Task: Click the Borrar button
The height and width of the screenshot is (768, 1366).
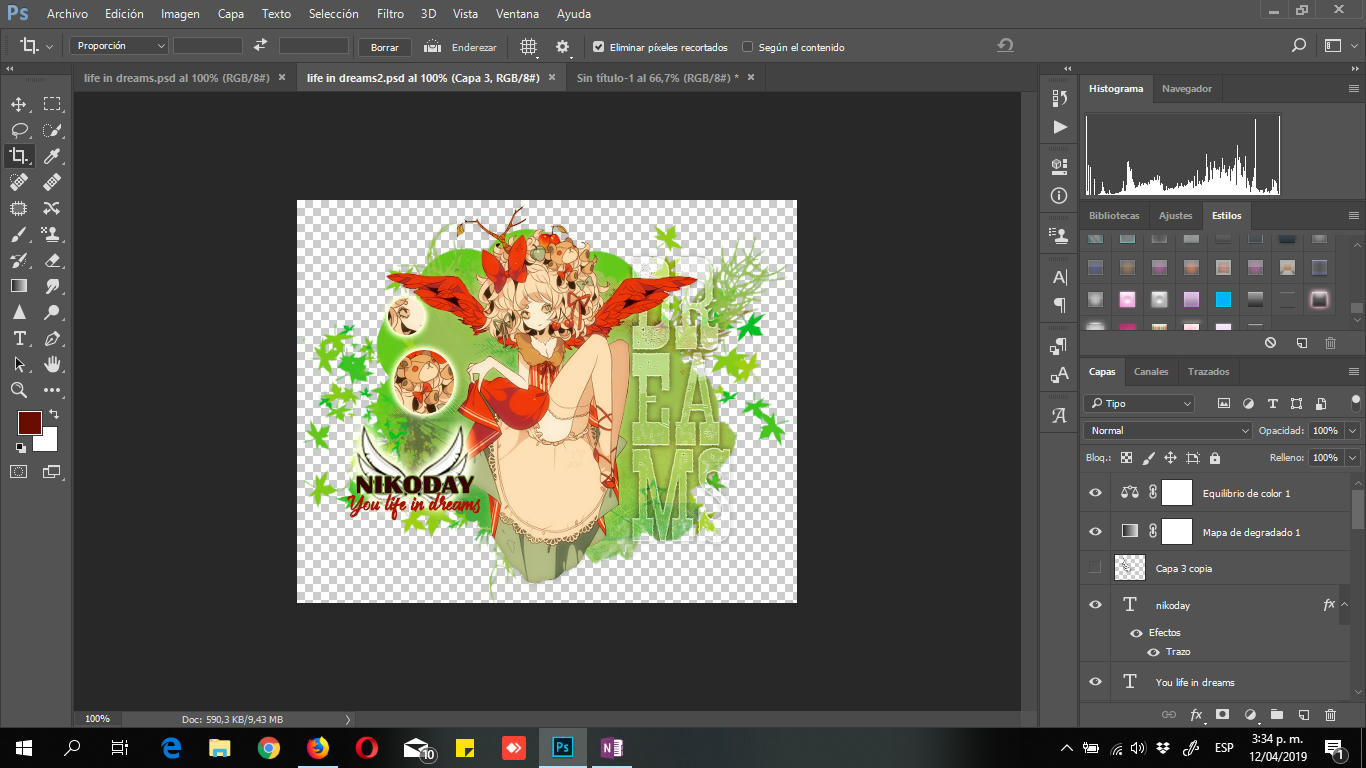Action: [384, 47]
